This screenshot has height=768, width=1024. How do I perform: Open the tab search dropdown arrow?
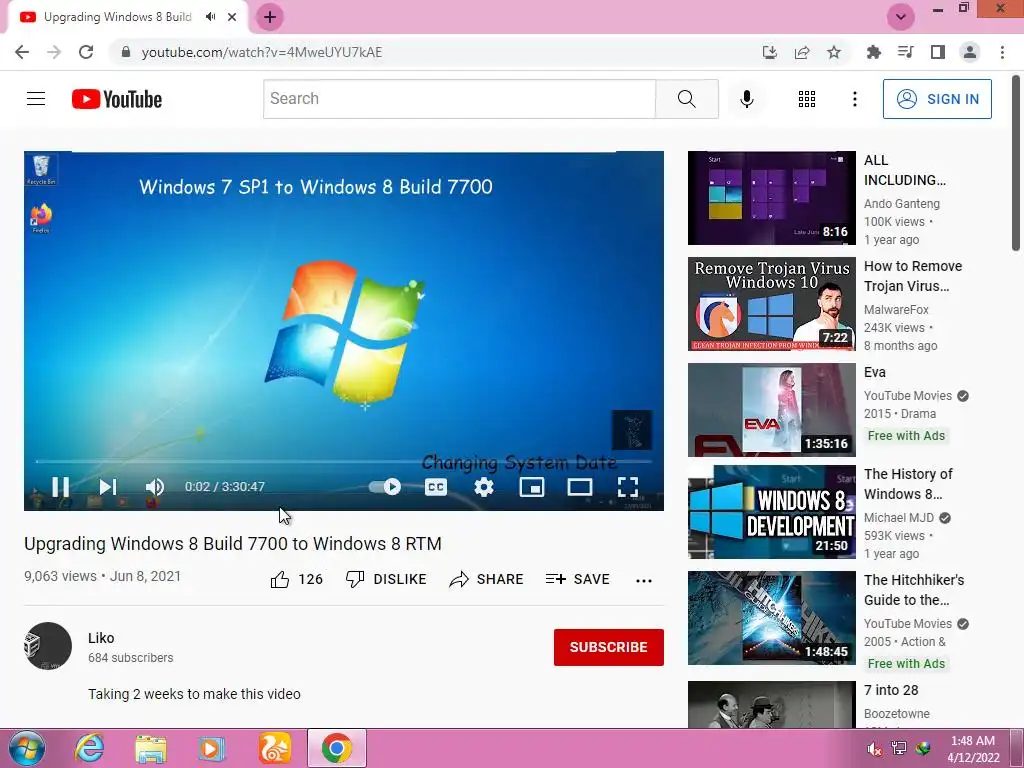coord(901,17)
